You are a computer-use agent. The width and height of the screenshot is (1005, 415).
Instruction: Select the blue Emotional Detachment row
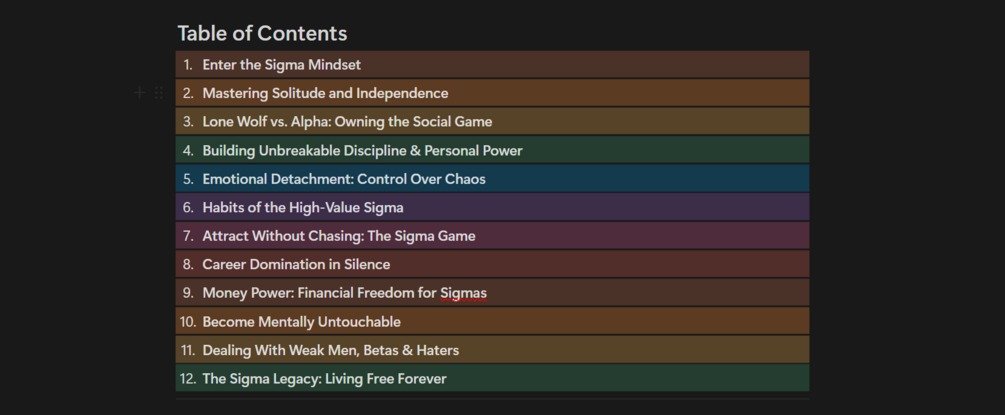pyautogui.click(x=343, y=179)
